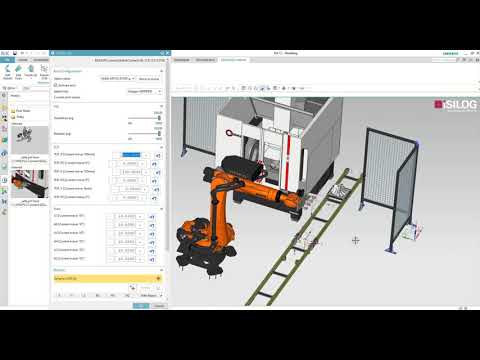Click apply icon beside the A2 axis field
The height and width of the screenshot is (360, 480).
(152, 226)
